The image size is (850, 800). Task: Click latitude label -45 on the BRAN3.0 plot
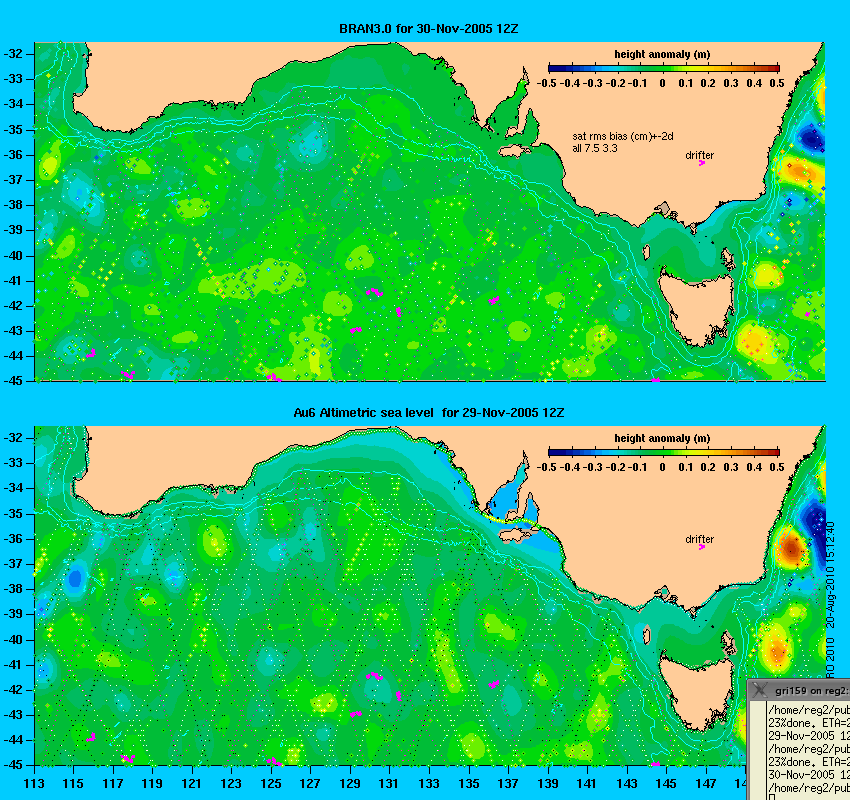coord(14,381)
